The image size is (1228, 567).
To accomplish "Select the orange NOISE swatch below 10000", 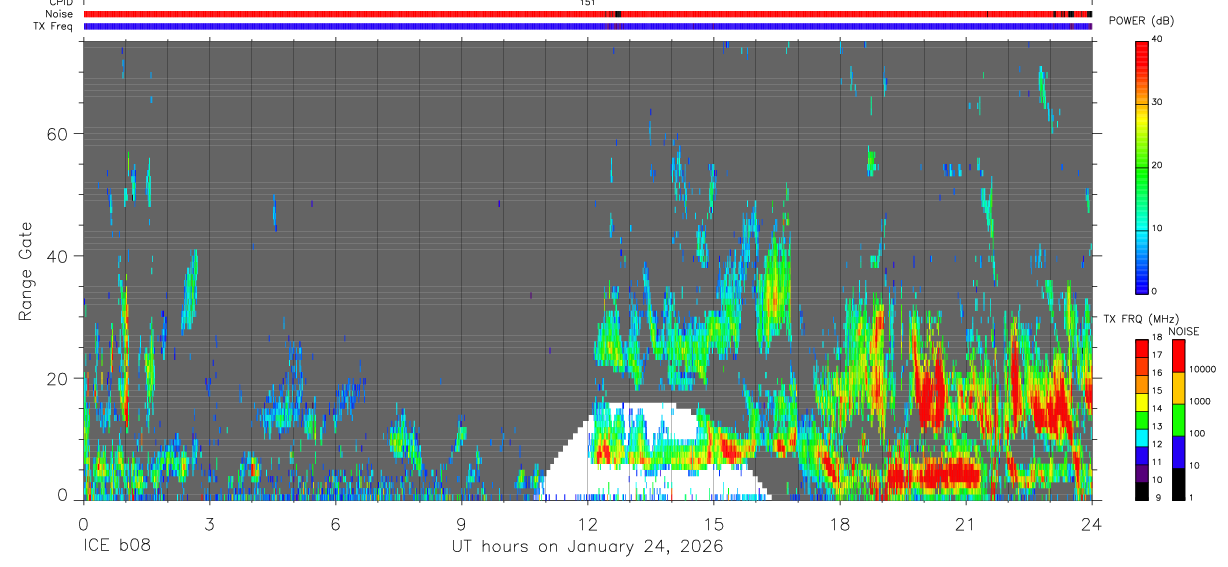I will tap(1178, 387).
